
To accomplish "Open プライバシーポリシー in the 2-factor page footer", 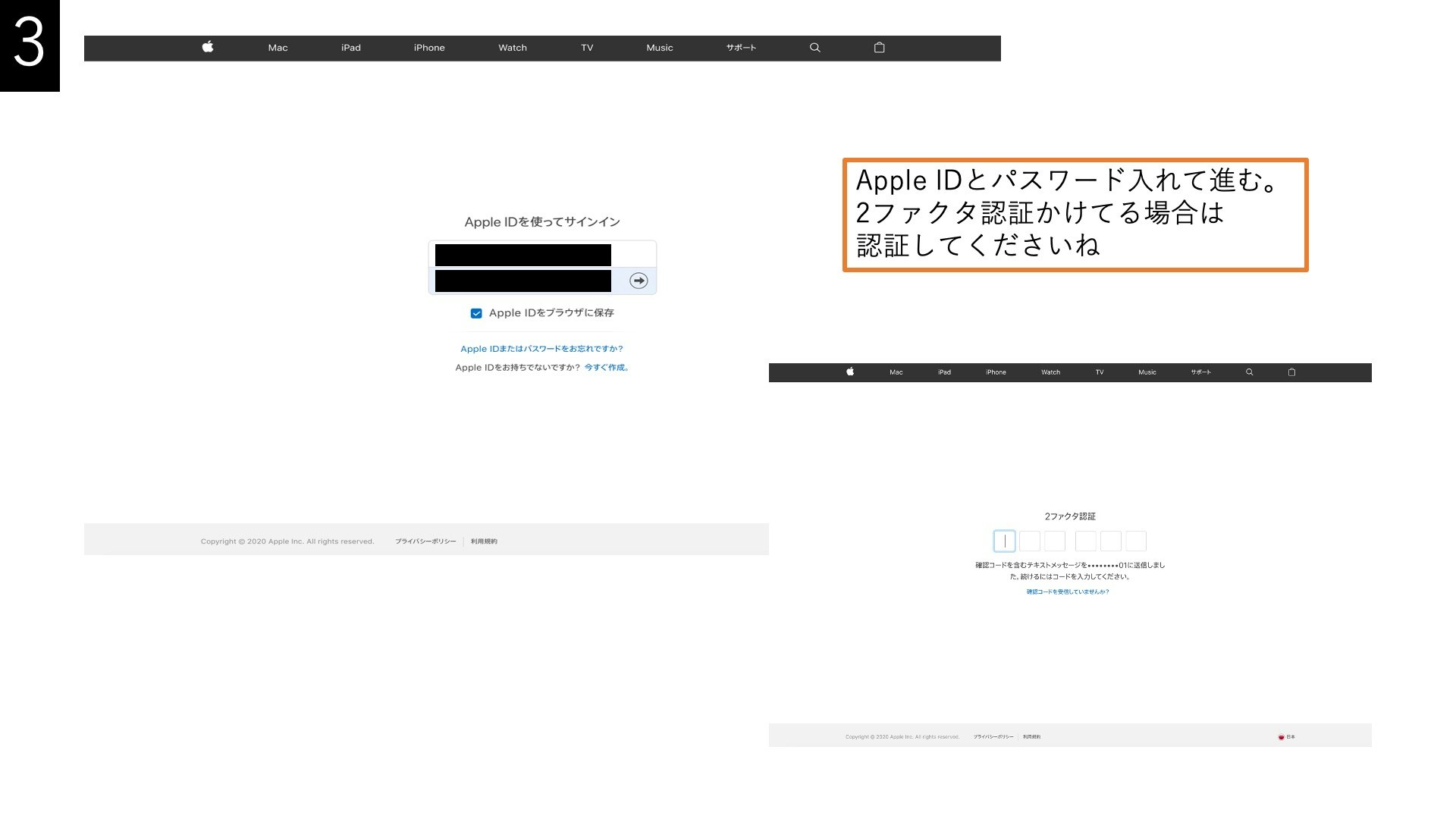I will pyautogui.click(x=993, y=737).
